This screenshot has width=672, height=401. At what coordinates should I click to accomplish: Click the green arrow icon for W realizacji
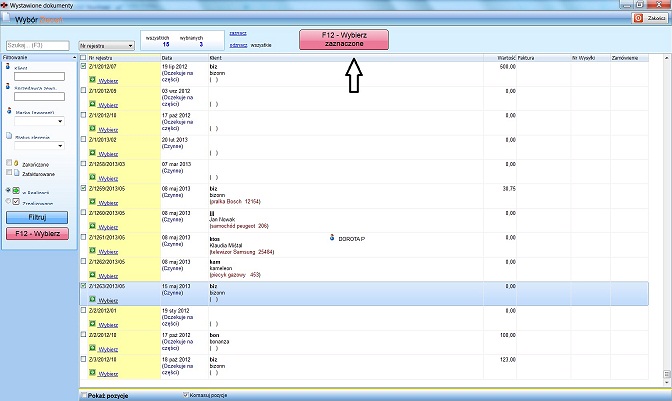click(x=16, y=190)
